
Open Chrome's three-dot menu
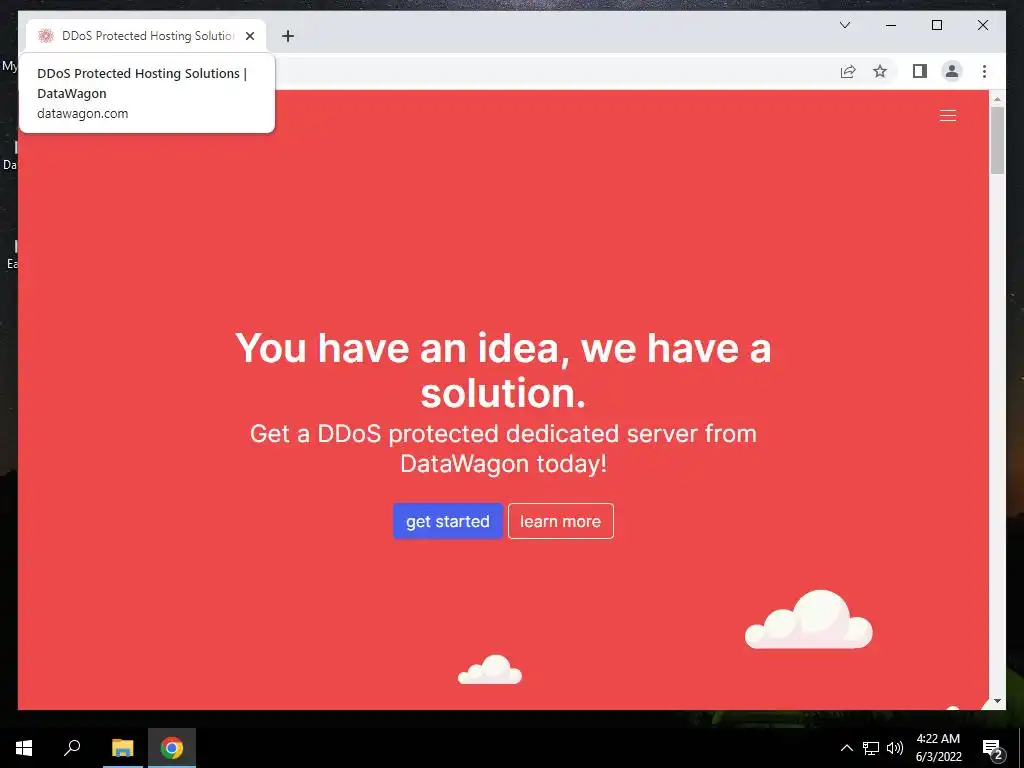tap(984, 71)
